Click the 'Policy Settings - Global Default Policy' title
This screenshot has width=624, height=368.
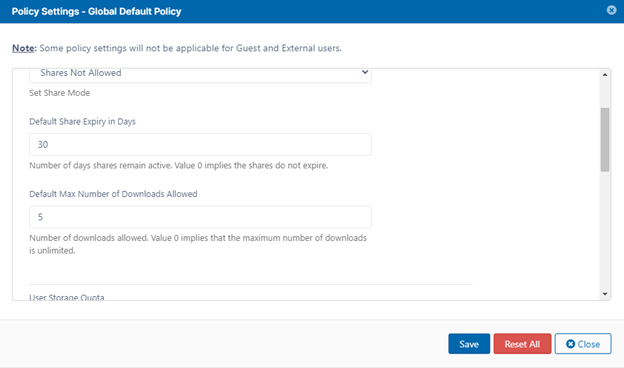[96, 12]
